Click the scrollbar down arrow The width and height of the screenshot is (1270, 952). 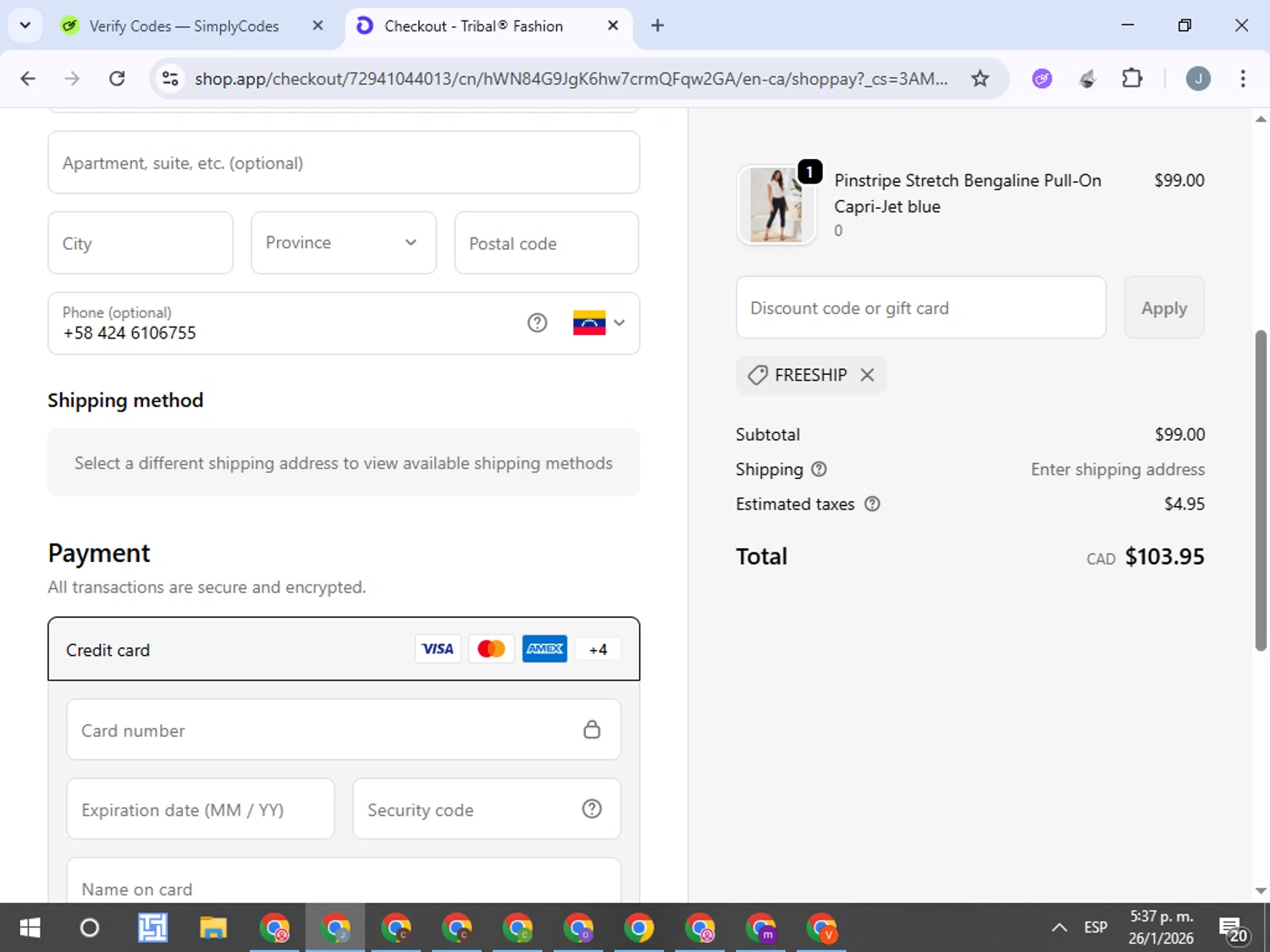click(x=1261, y=890)
